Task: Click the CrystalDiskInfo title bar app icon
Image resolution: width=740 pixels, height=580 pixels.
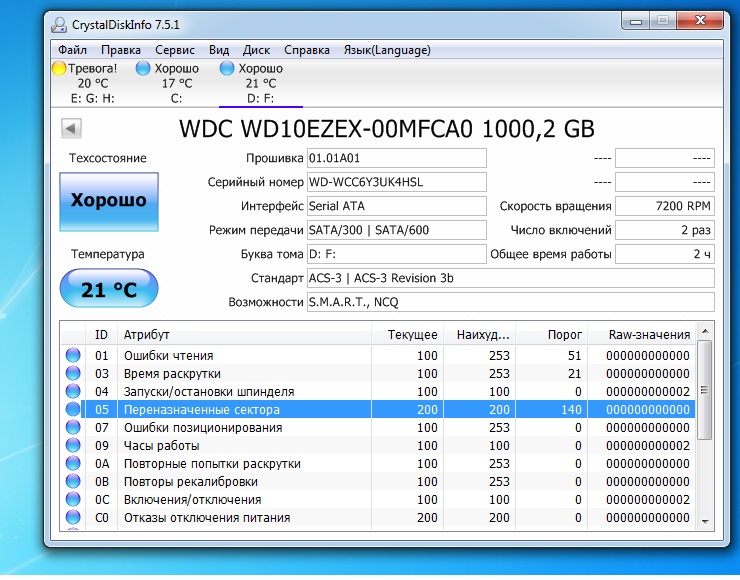Action: [59, 25]
